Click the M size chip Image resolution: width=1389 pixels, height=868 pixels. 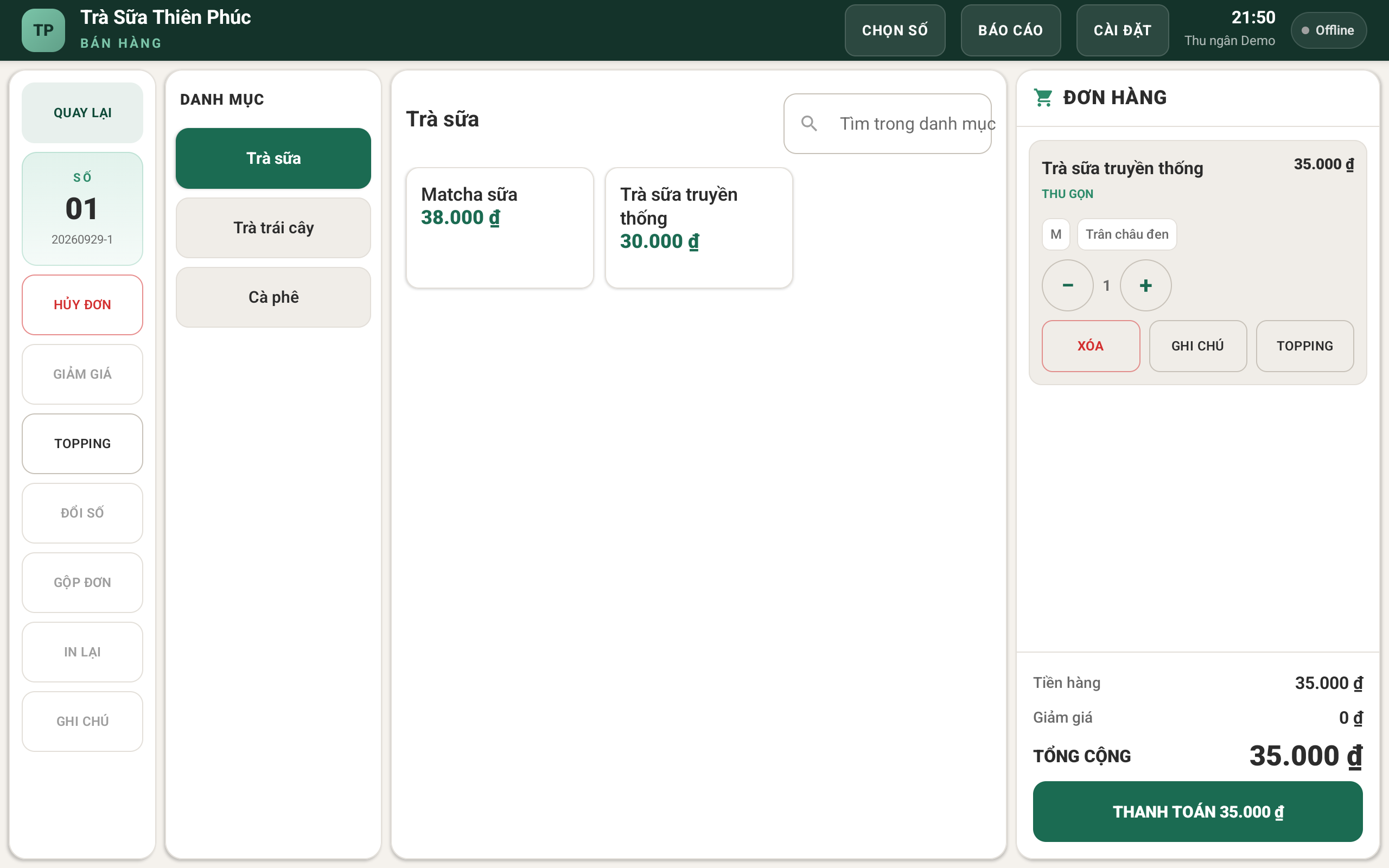(1056, 234)
